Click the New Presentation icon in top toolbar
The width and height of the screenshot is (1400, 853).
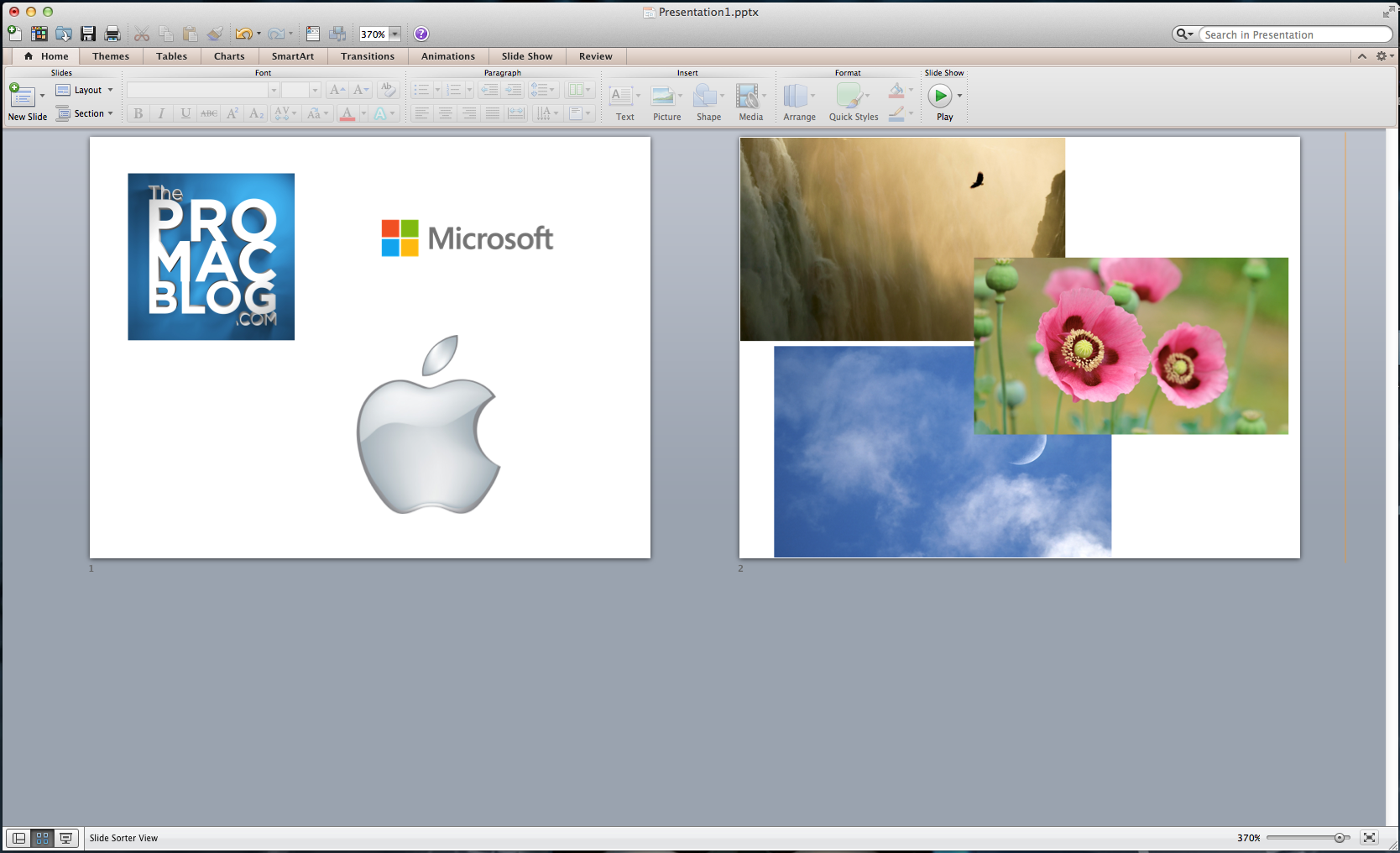[14, 34]
